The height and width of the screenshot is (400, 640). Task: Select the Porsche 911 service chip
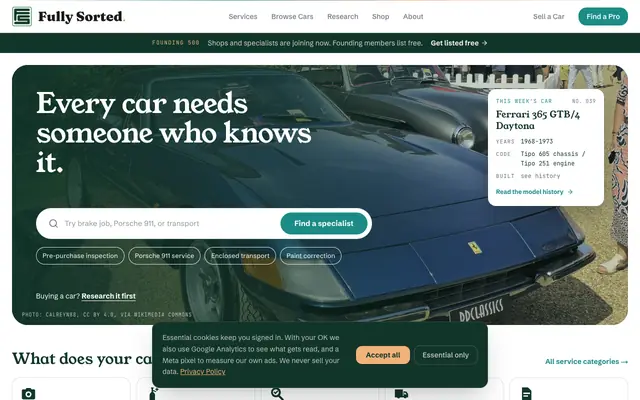[x=164, y=256]
